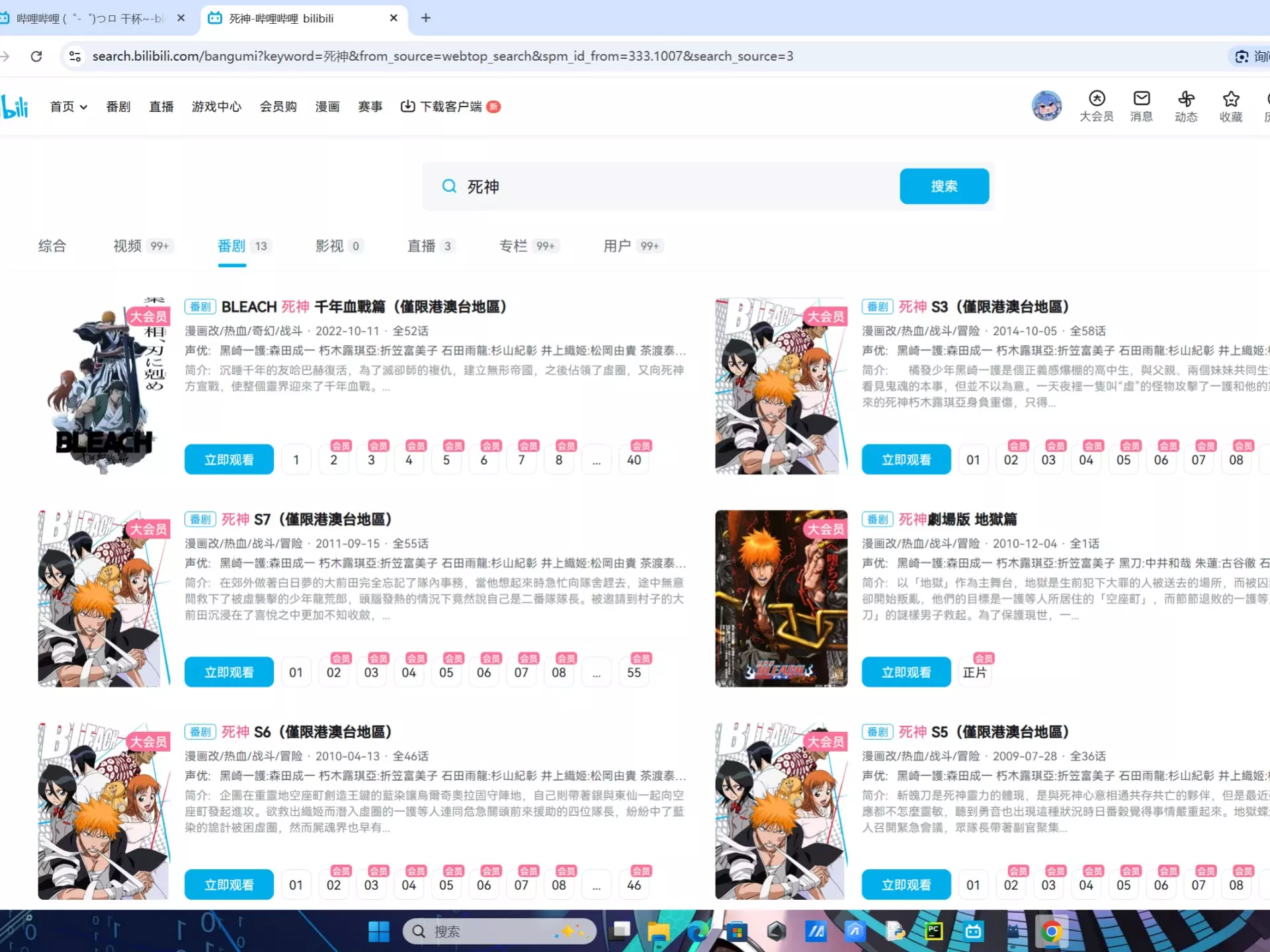
Task: Click the bilibili logo
Action: coord(15,106)
